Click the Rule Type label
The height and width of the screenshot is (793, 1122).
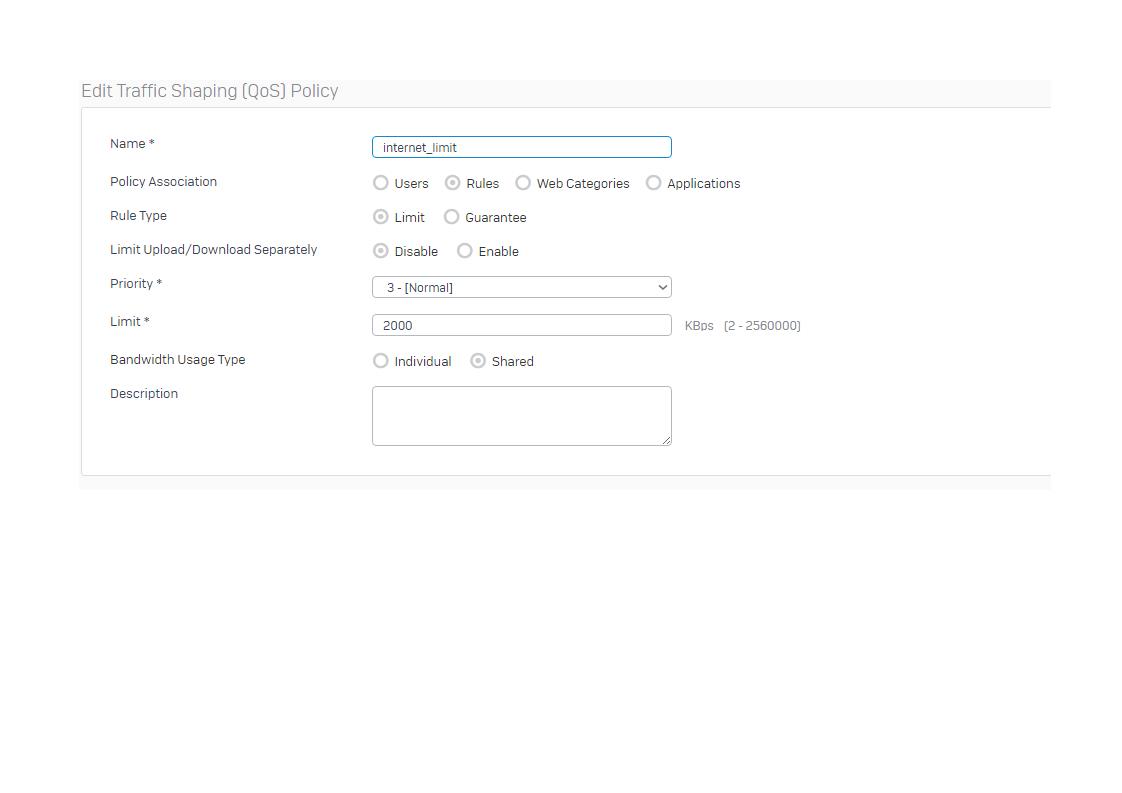pos(138,216)
